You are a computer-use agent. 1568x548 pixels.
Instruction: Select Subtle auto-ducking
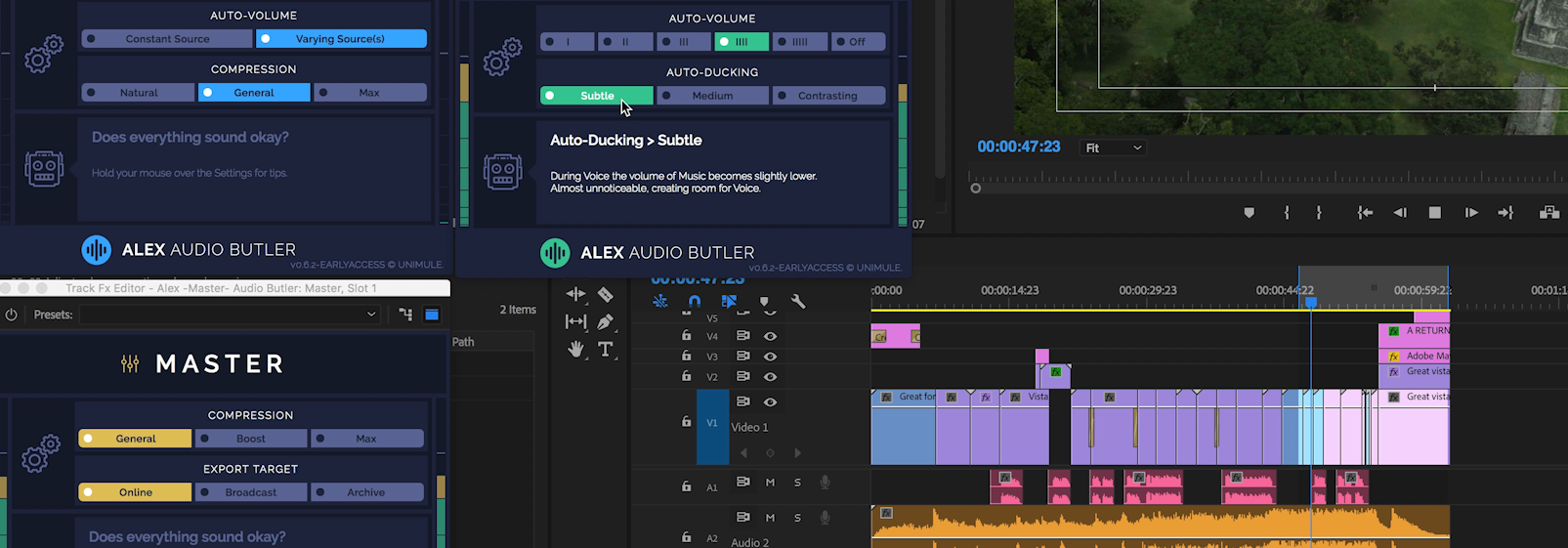point(597,96)
